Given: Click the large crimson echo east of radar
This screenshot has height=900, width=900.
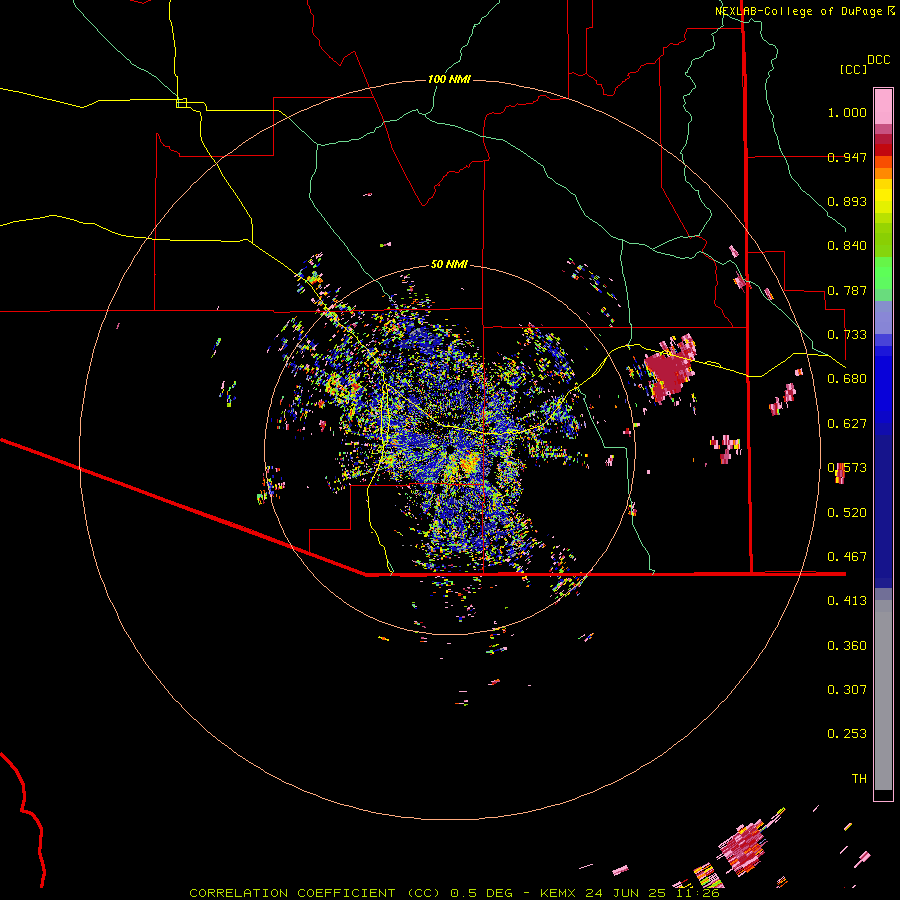Looking at the screenshot, I should 667,372.
